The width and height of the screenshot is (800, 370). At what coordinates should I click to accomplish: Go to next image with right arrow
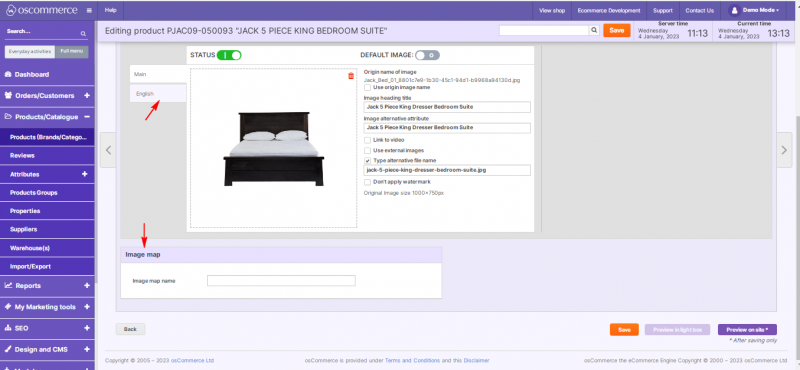784,150
